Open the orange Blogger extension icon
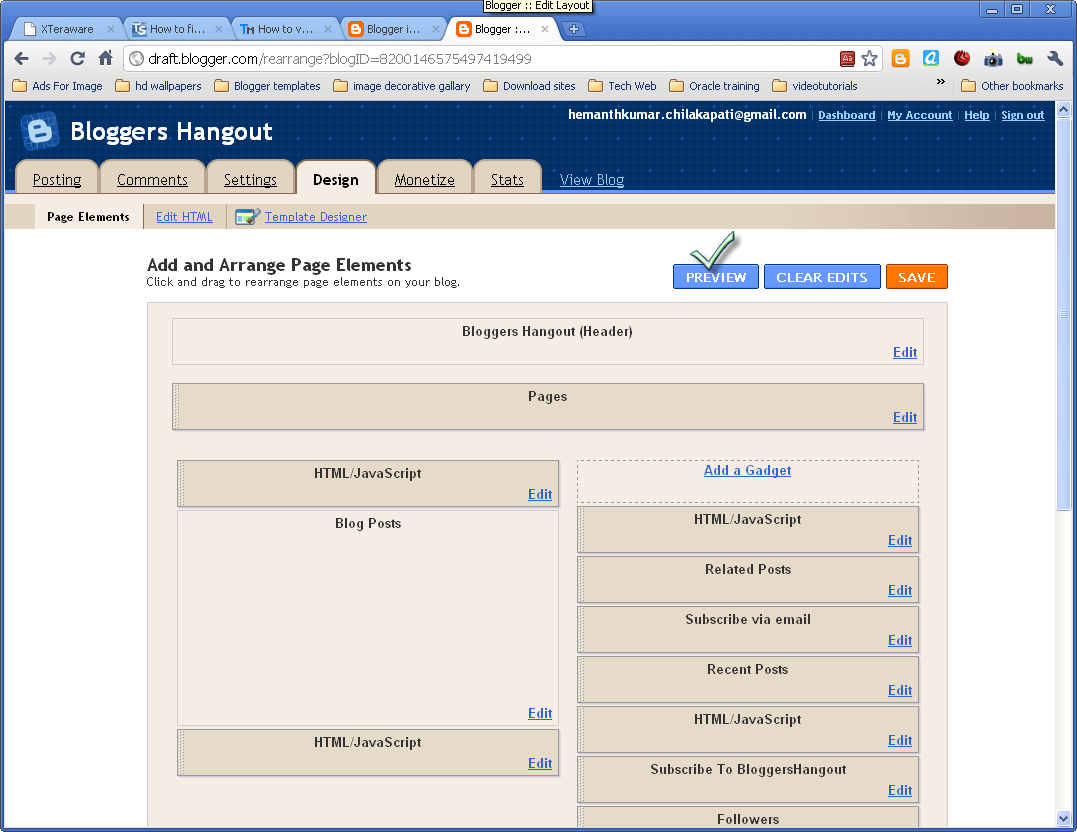The height and width of the screenshot is (832, 1077). 900,58
